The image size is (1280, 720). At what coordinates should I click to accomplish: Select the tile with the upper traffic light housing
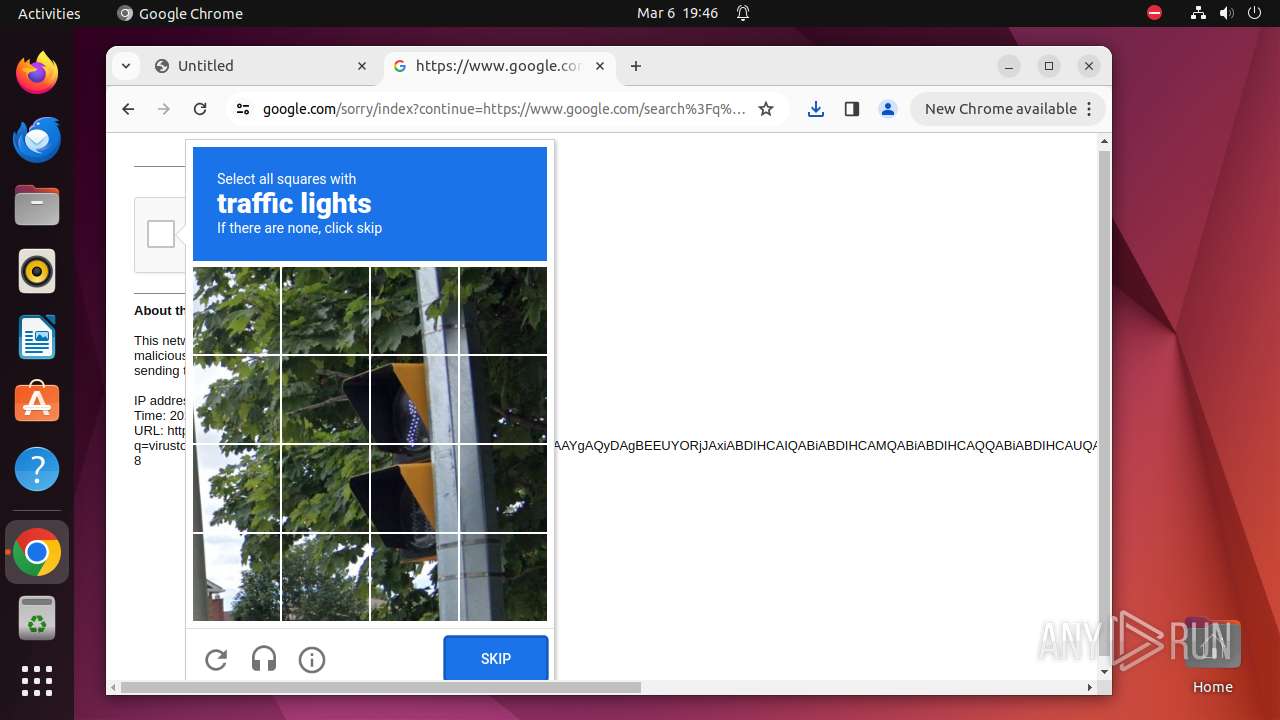coord(414,400)
